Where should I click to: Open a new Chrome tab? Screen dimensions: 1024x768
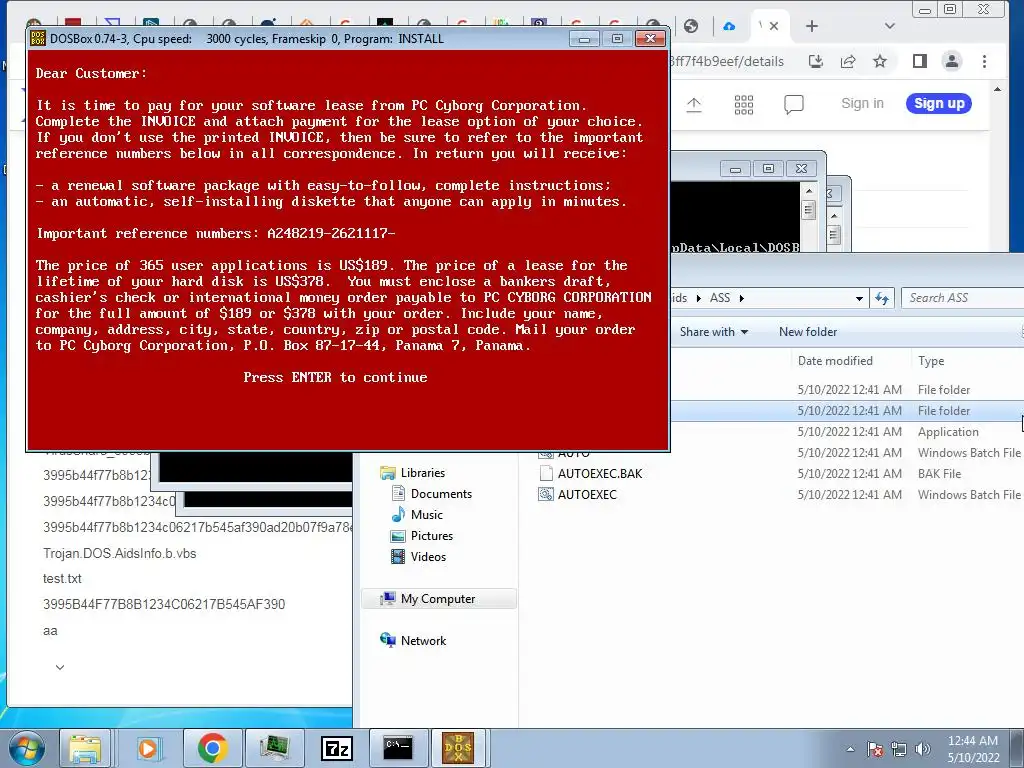tap(811, 26)
